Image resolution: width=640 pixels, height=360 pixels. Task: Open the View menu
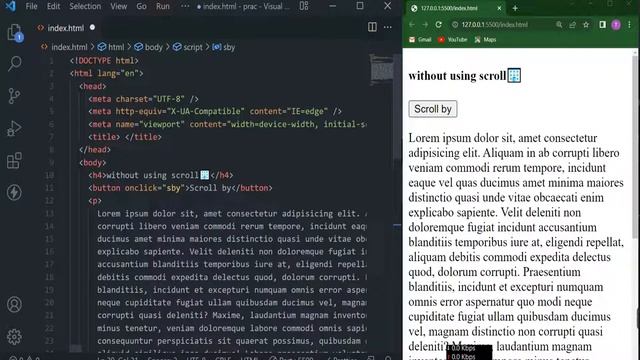(118, 6)
